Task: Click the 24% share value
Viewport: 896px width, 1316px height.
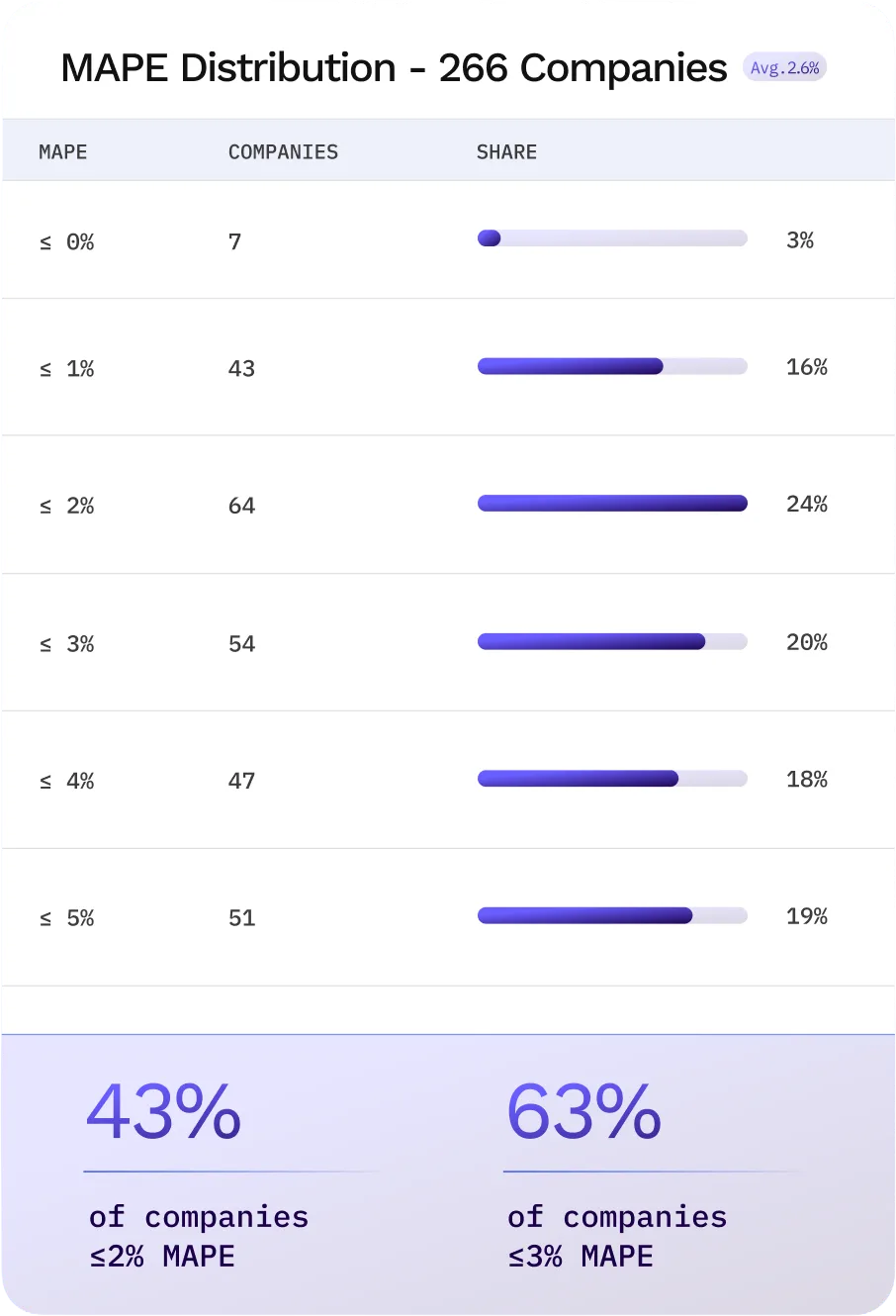Action: tap(807, 505)
